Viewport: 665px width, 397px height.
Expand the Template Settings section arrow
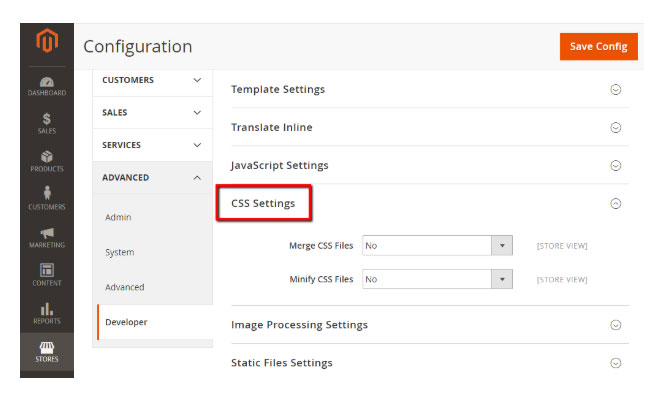coord(615,89)
